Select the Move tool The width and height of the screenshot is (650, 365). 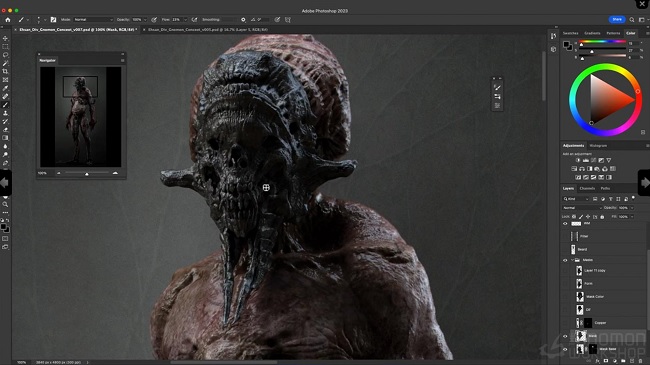[5, 38]
